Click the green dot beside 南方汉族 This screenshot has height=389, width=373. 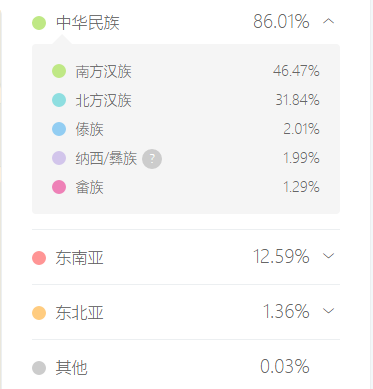(59, 71)
